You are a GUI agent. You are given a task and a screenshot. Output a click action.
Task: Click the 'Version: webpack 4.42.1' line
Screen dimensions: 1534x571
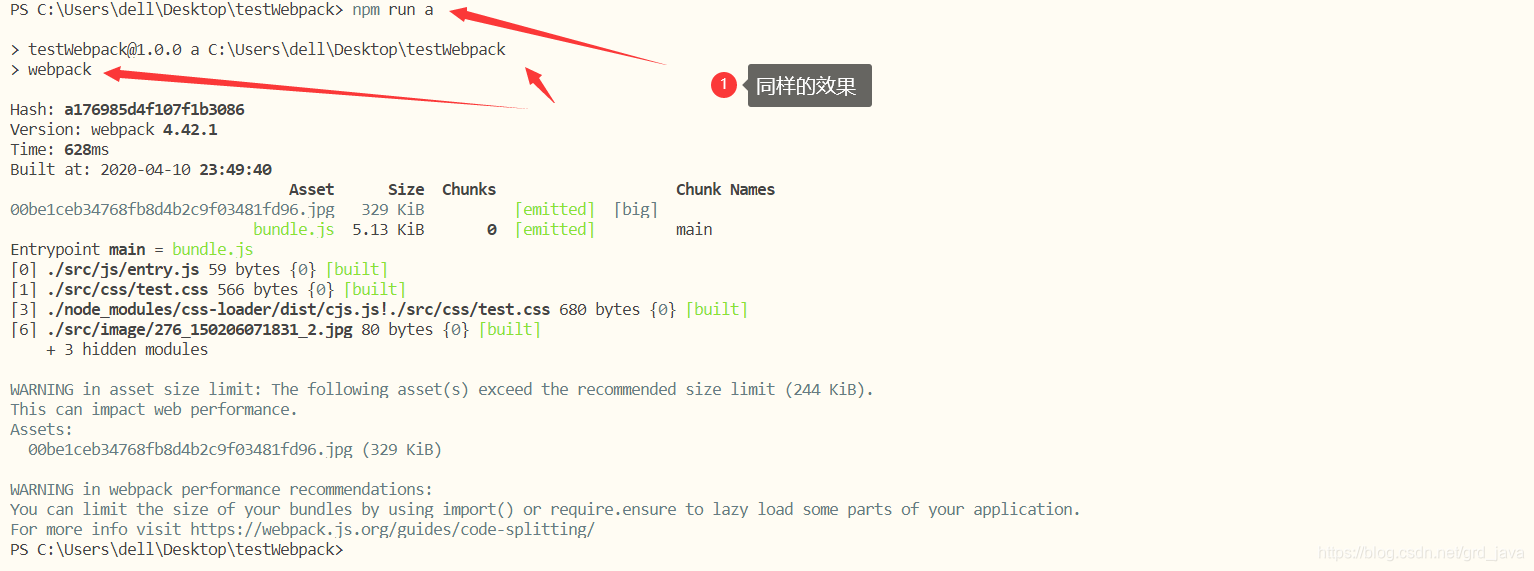pyautogui.click(x=114, y=130)
